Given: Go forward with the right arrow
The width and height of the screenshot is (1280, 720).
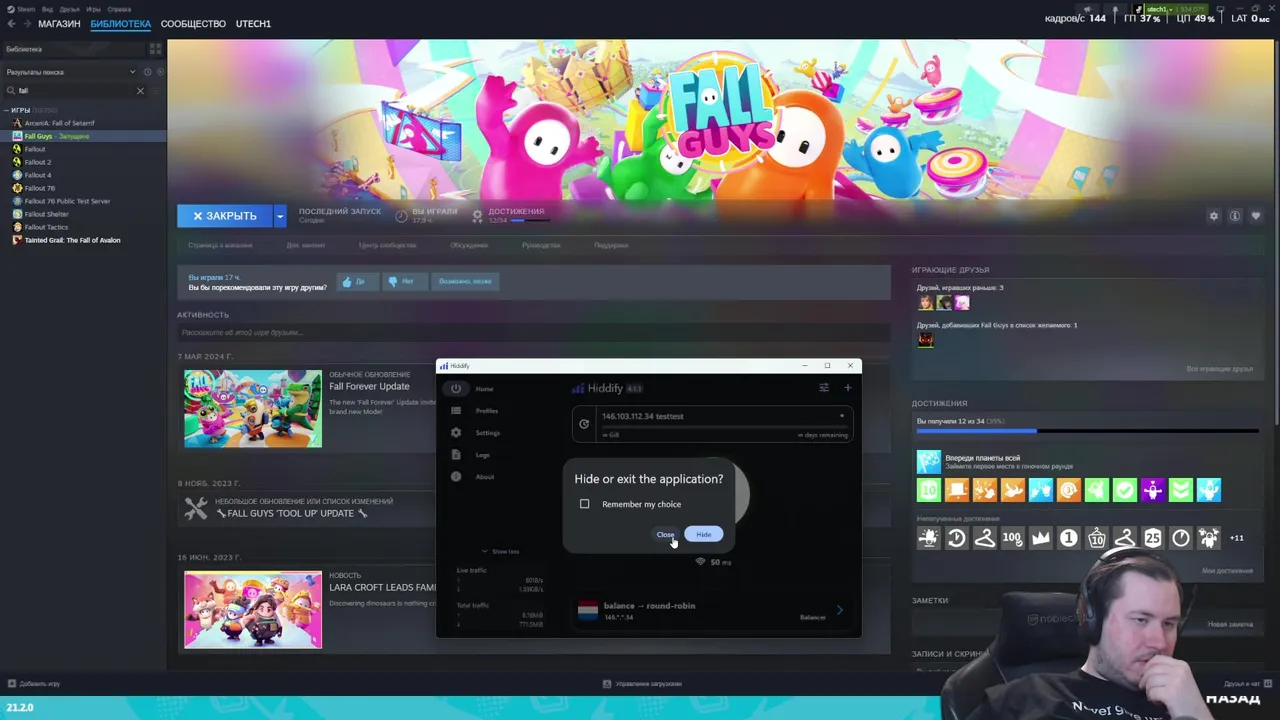Looking at the screenshot, I should 27,24.
